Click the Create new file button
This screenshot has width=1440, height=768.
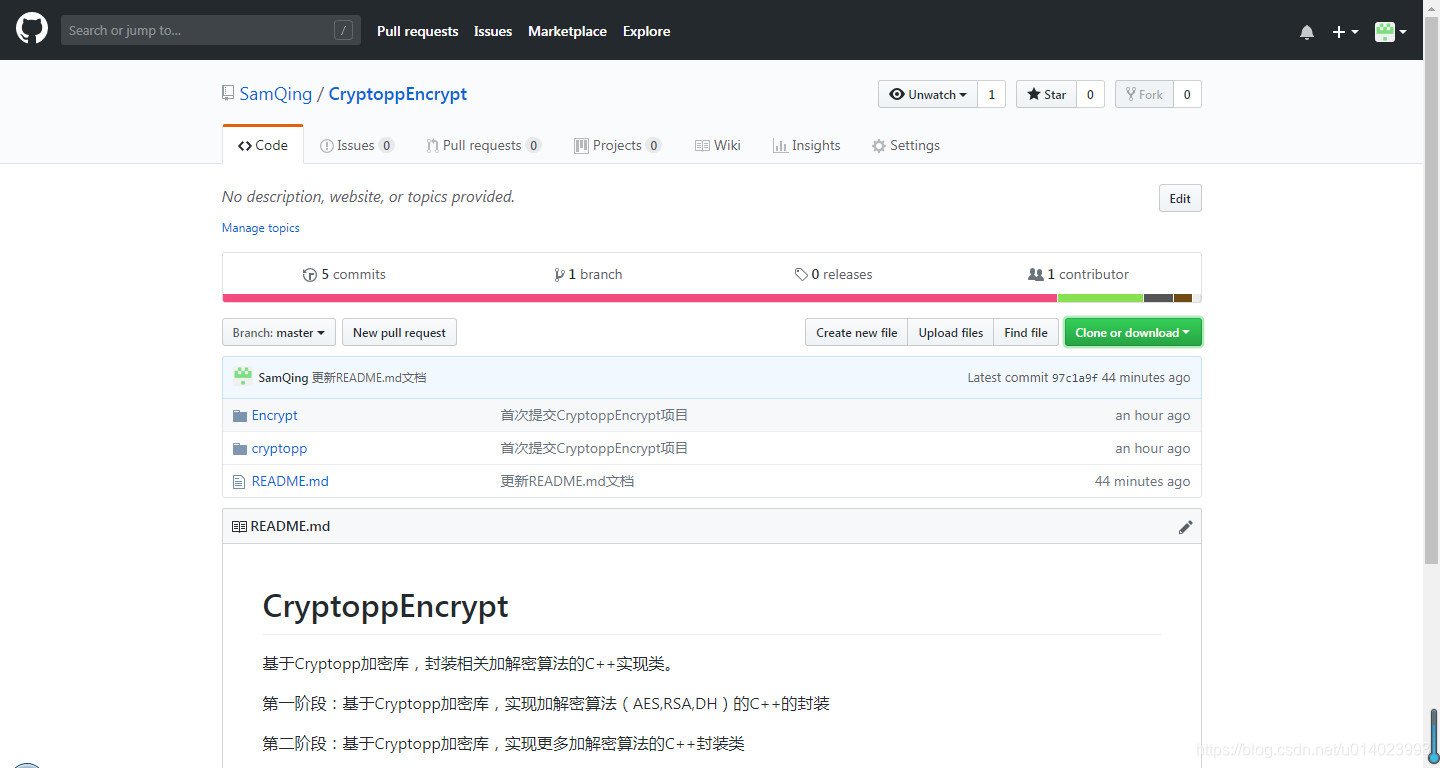(x=856, y=332)
